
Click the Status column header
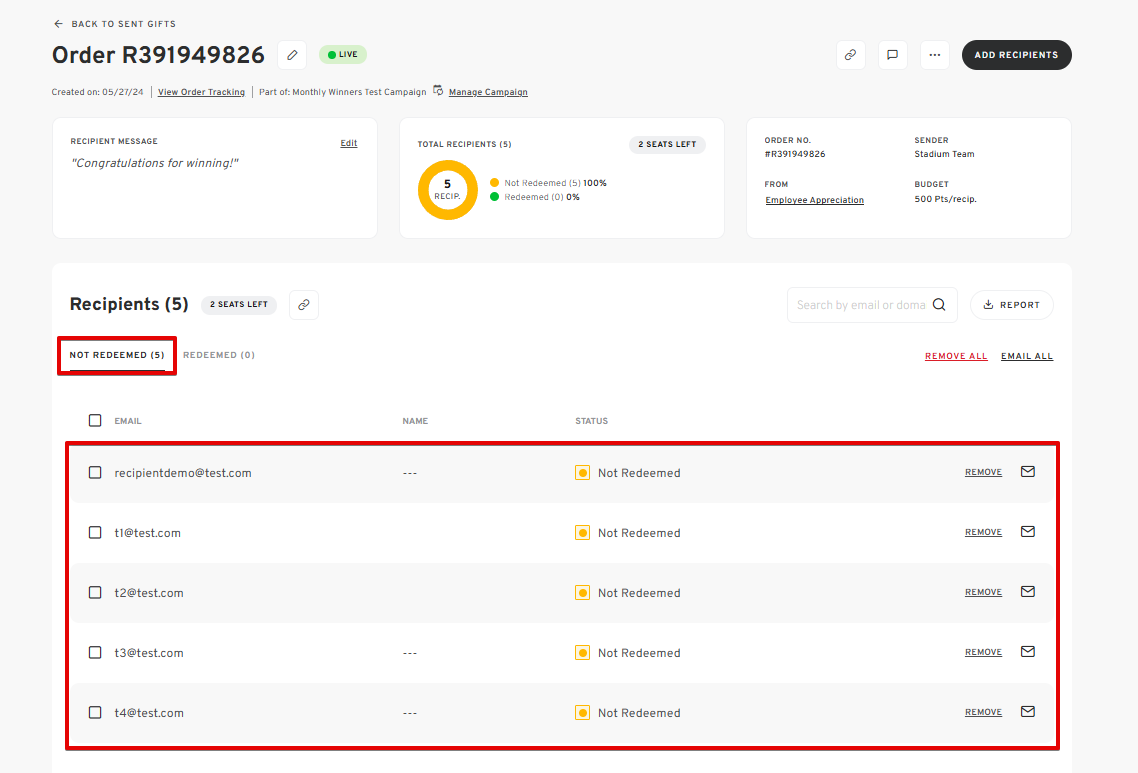(x=591, y=421)
